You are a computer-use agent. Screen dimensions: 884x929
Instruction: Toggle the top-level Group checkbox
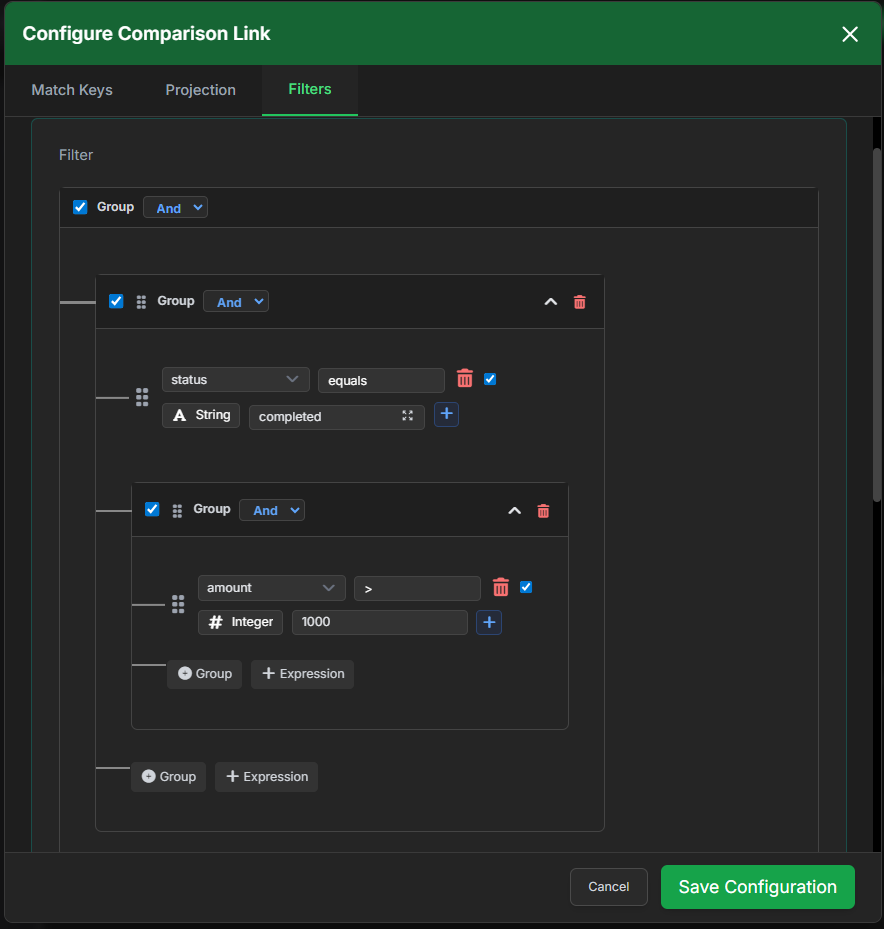(80, 207)
